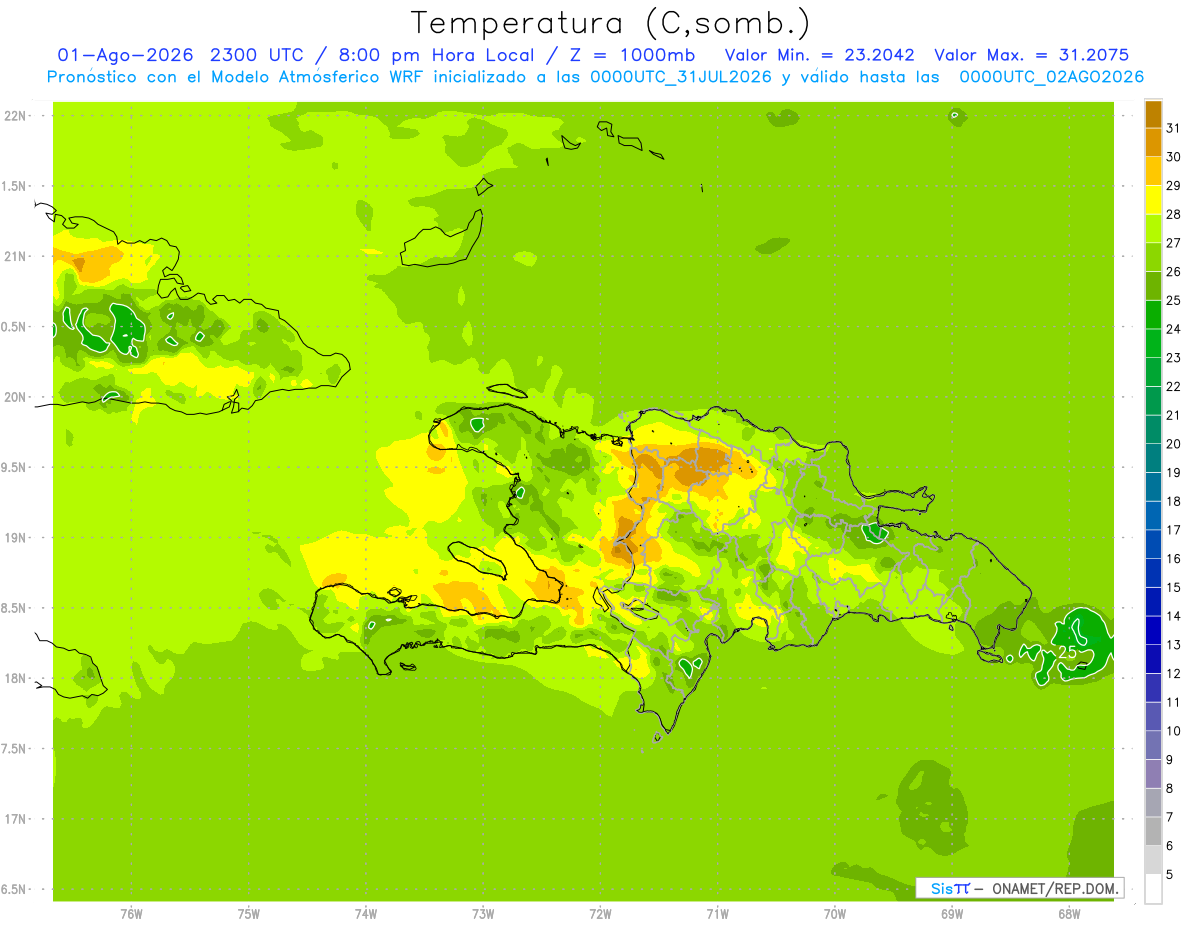Click the "71W" longitude tick label
Screen dimensions: 1200x927
(717, 914)
